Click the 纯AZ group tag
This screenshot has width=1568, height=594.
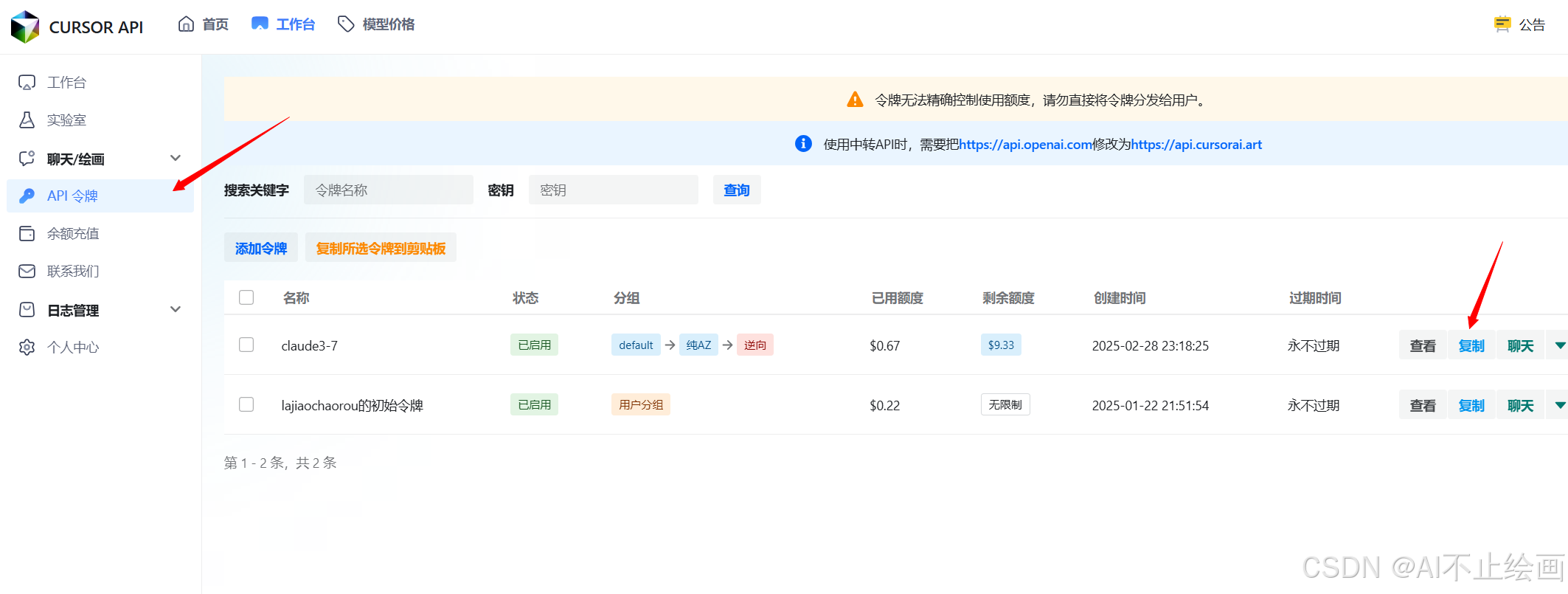[x=698, y=345]
